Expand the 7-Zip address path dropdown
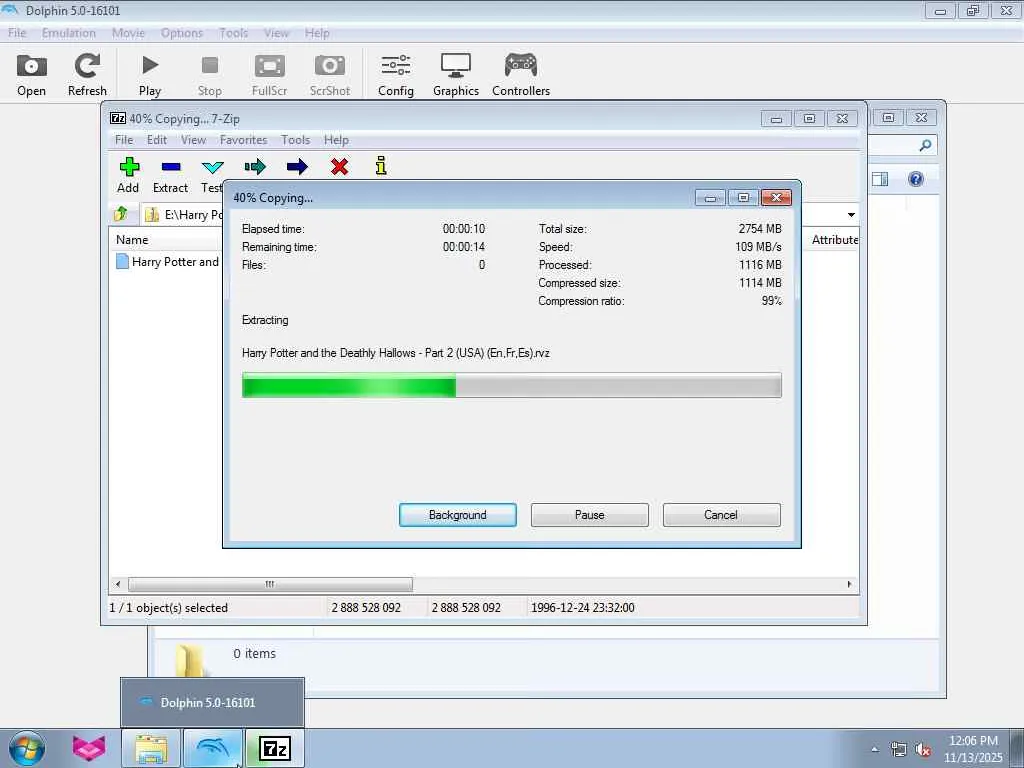Viewport: 1024px width, 768px height. [851, 215]
